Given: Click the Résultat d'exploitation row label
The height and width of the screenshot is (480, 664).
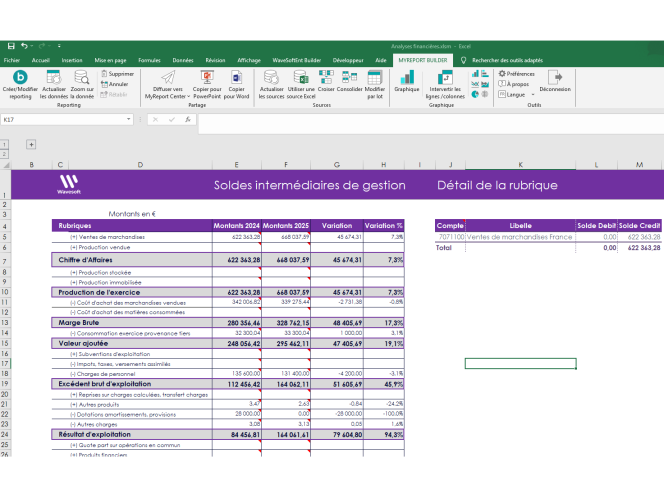Looking at the screenshot, I should 94,434.
